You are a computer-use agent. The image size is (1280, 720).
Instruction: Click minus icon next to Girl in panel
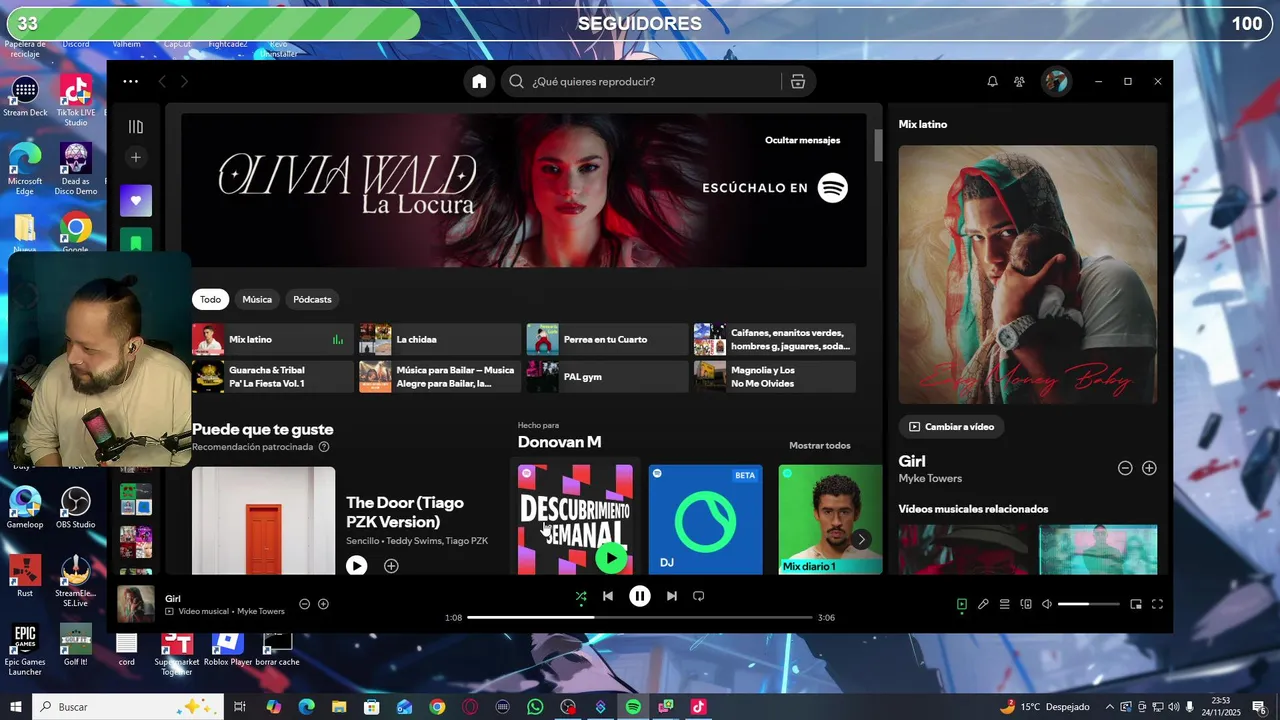pyautogui.click(x=1125, y=468)
